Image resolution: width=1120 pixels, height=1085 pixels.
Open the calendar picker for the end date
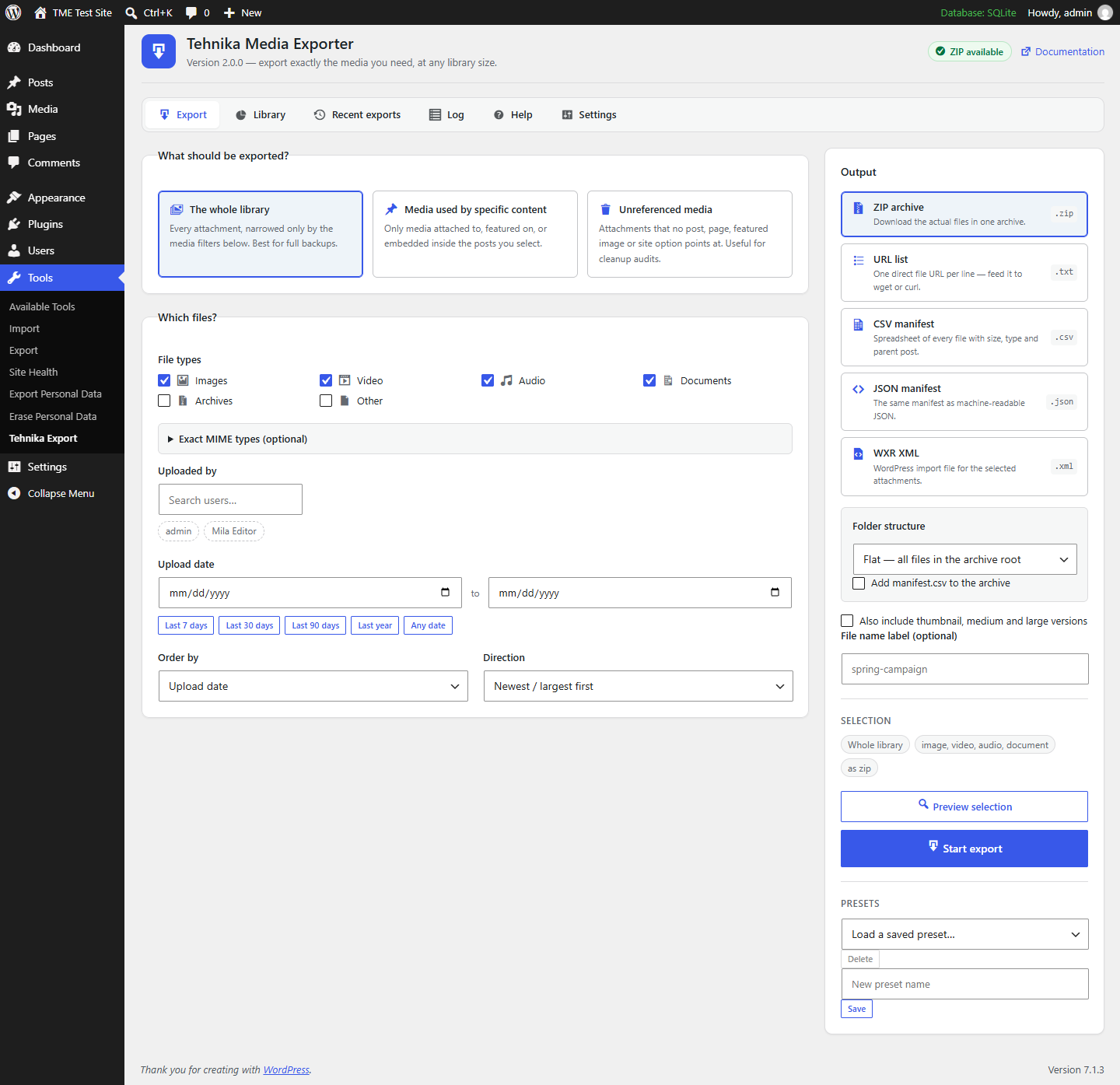click(x=775, y=592)
